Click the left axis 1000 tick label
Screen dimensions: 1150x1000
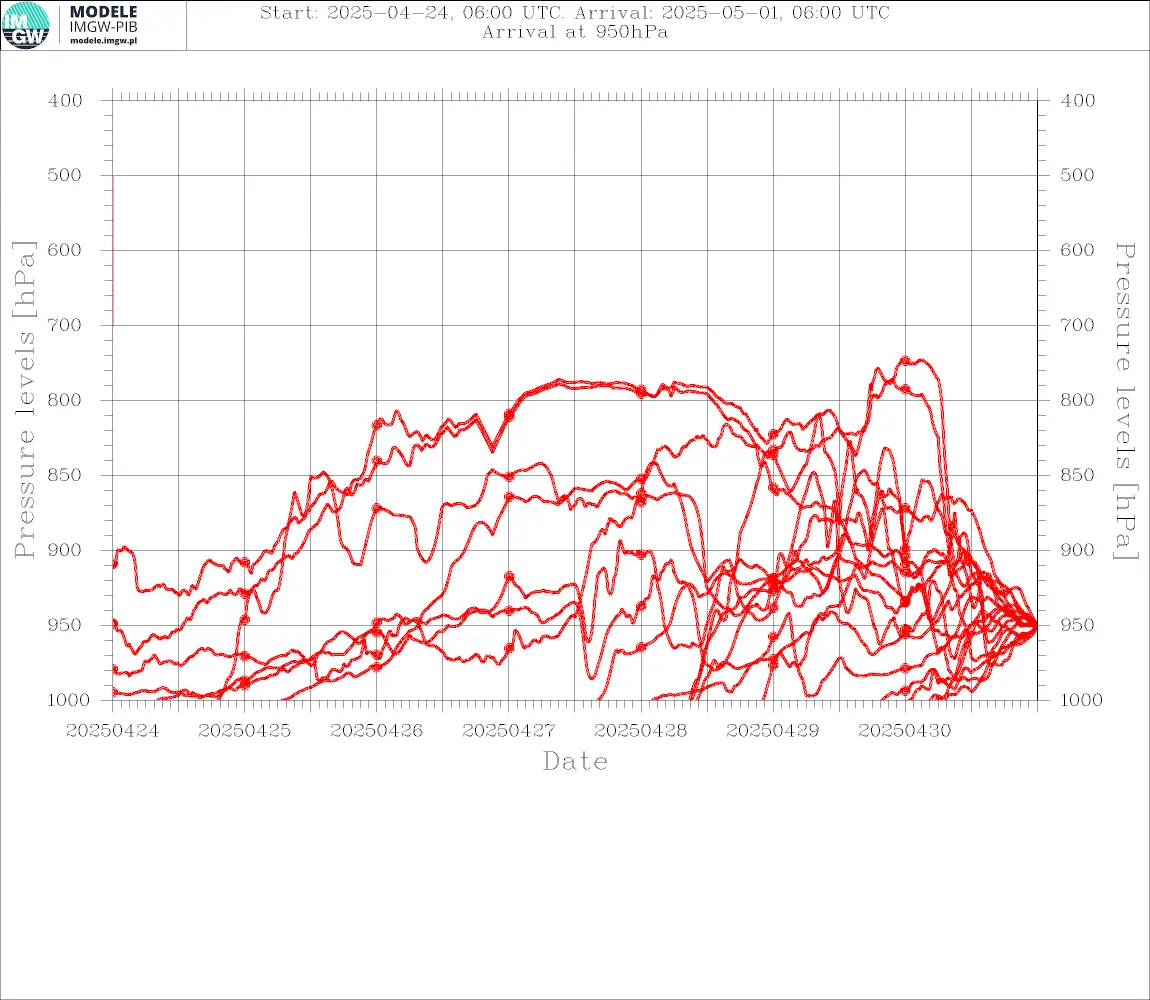click(x=69, y=700)
